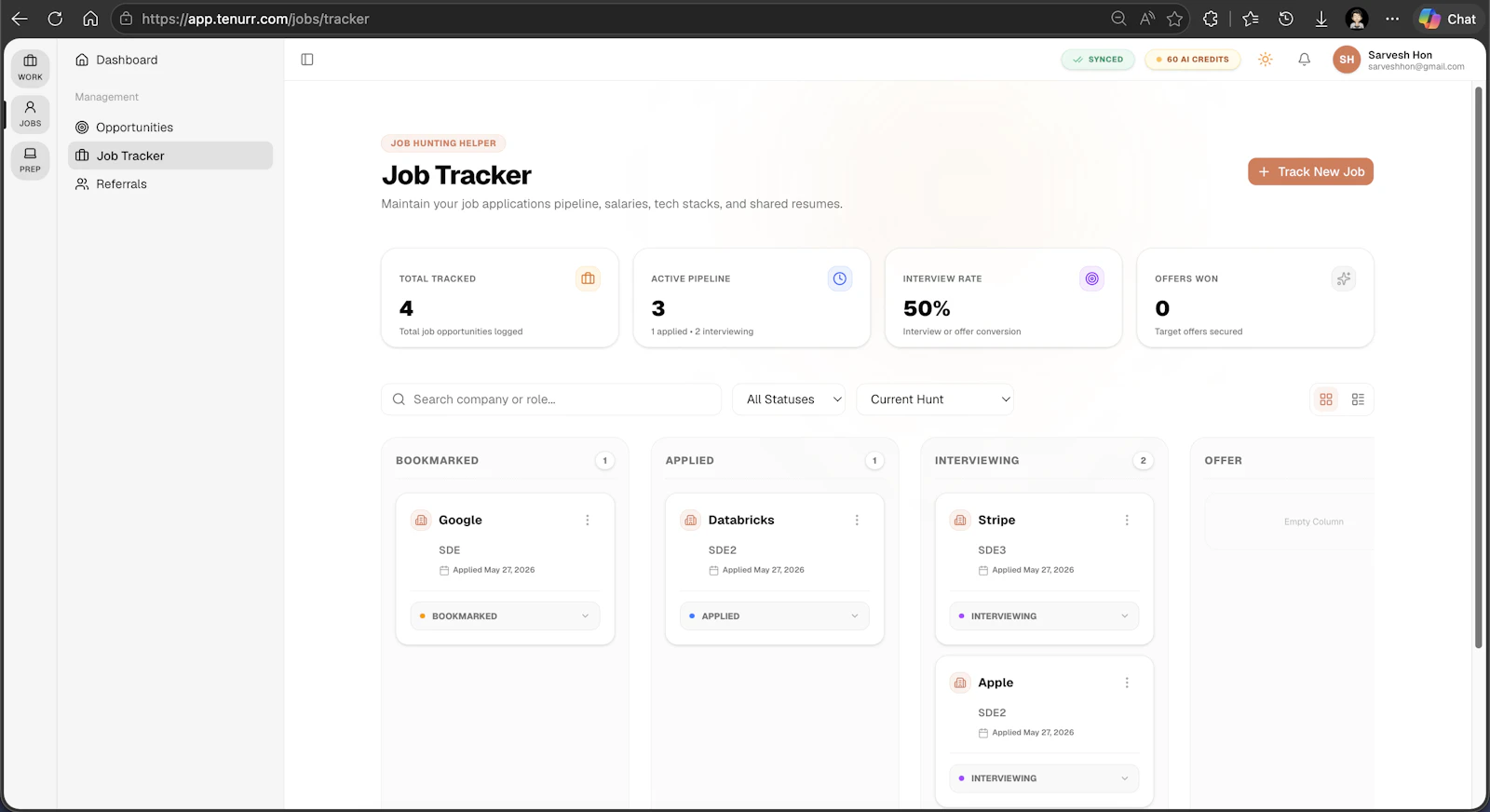Open the Databricks card three-dot menu
Screen dimensions: 1490x812
click(x=857, y=521)
